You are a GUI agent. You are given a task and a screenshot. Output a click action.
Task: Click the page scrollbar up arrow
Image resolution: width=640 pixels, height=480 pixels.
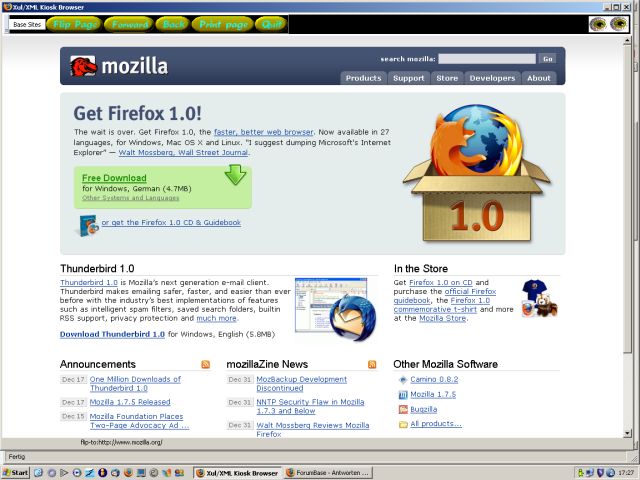click(627, 41)
